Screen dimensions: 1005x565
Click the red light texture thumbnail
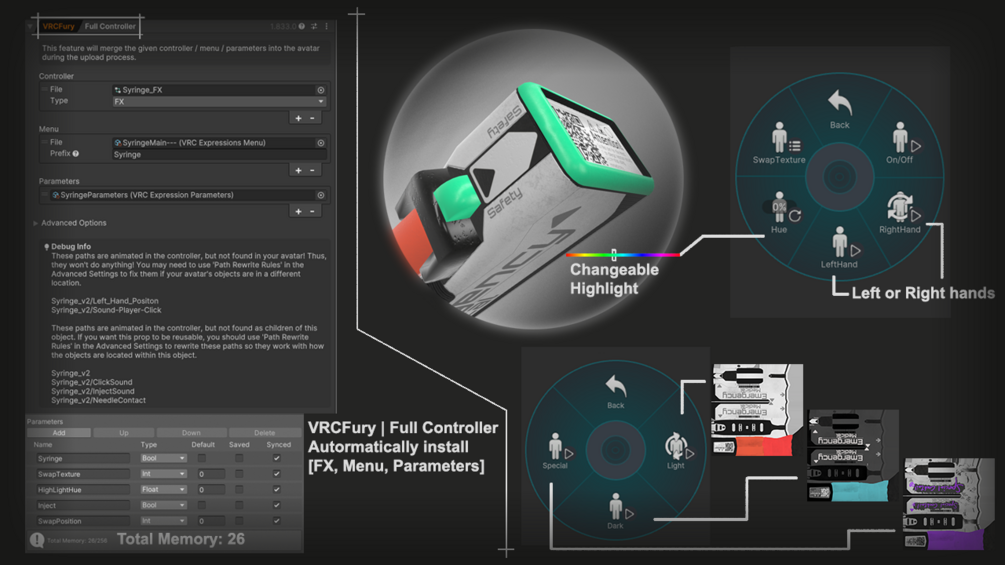pos(758,410)
